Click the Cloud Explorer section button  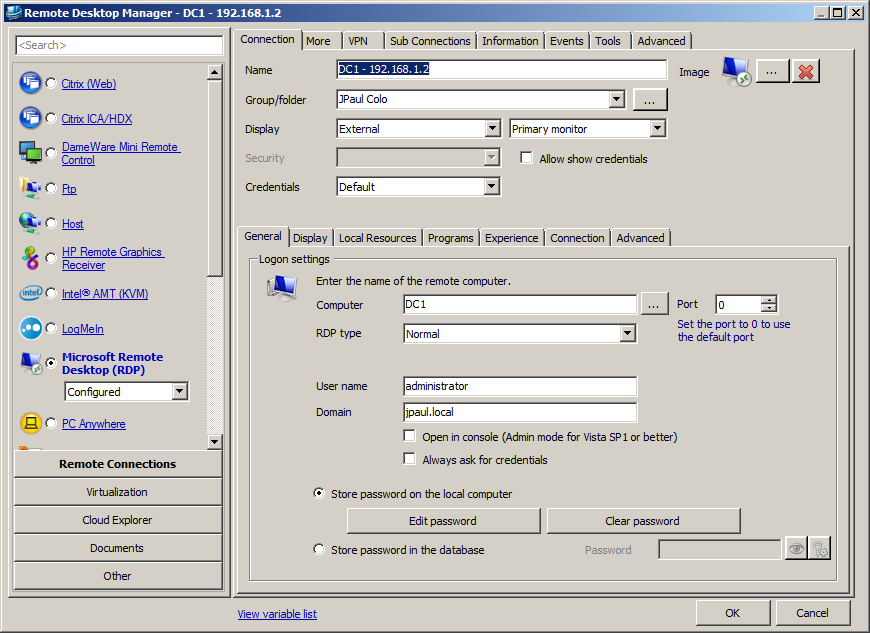[117, 520]
